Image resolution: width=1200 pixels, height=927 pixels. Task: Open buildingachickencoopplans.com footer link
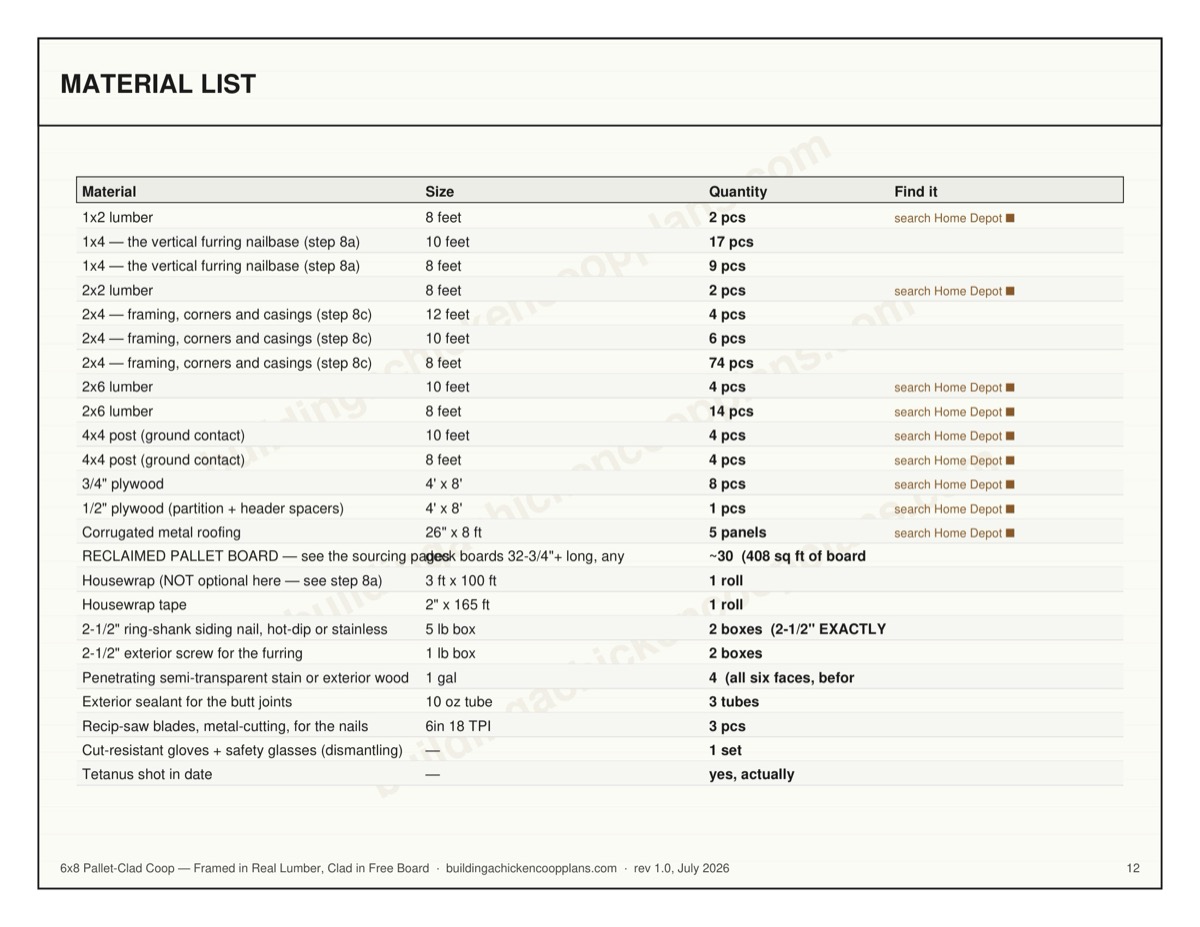(531, 868)
